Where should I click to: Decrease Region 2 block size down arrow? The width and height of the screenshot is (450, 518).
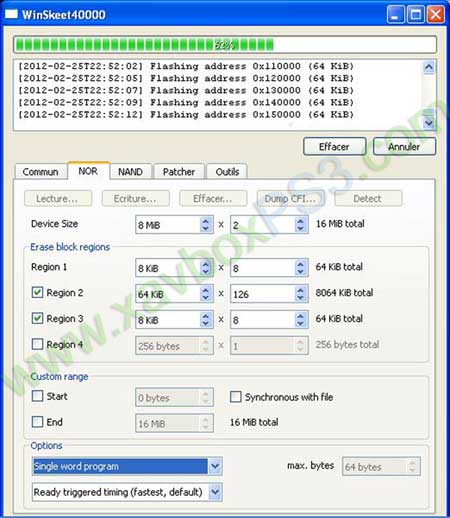tap(206, 298)
